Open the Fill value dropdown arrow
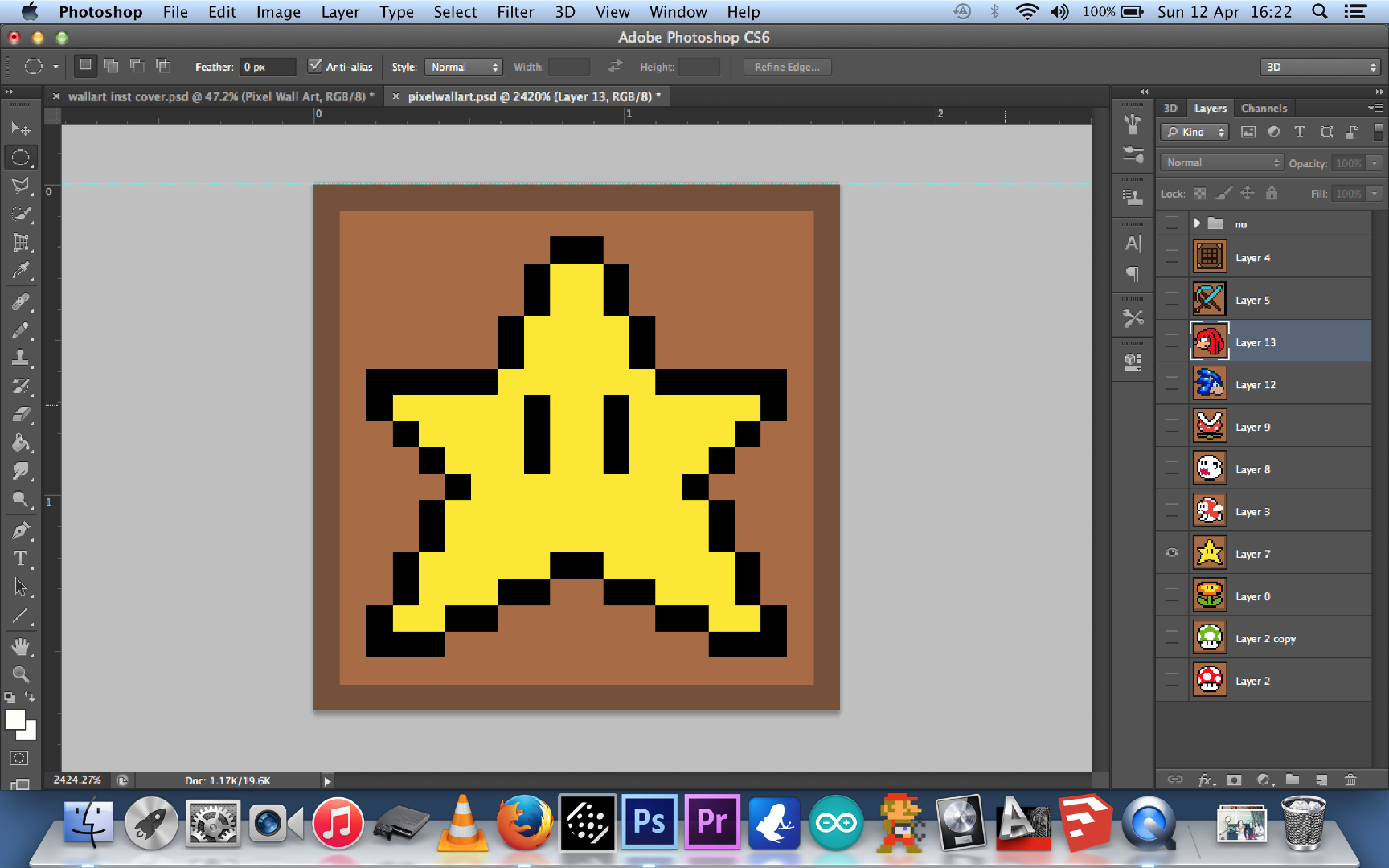The height and width of the screenshot is (868, 1389). tap(1375, 194)
